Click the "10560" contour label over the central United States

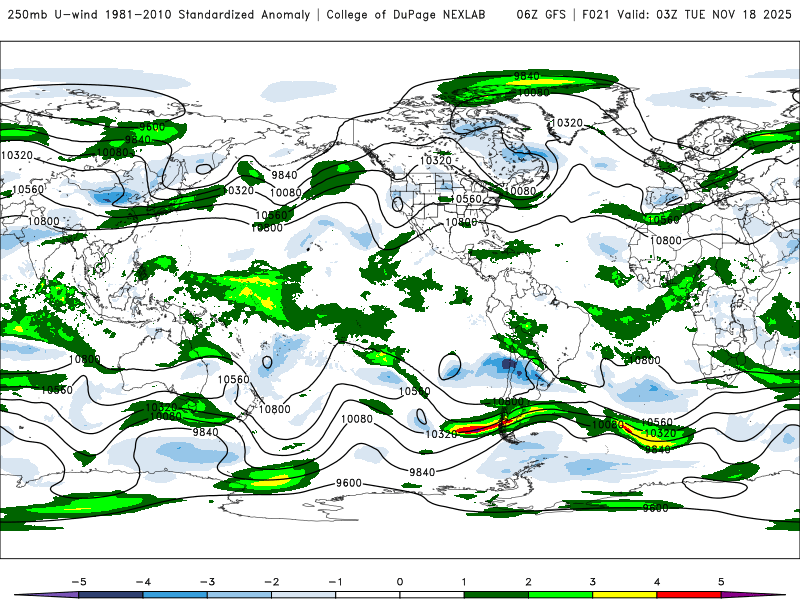point(466,199)
